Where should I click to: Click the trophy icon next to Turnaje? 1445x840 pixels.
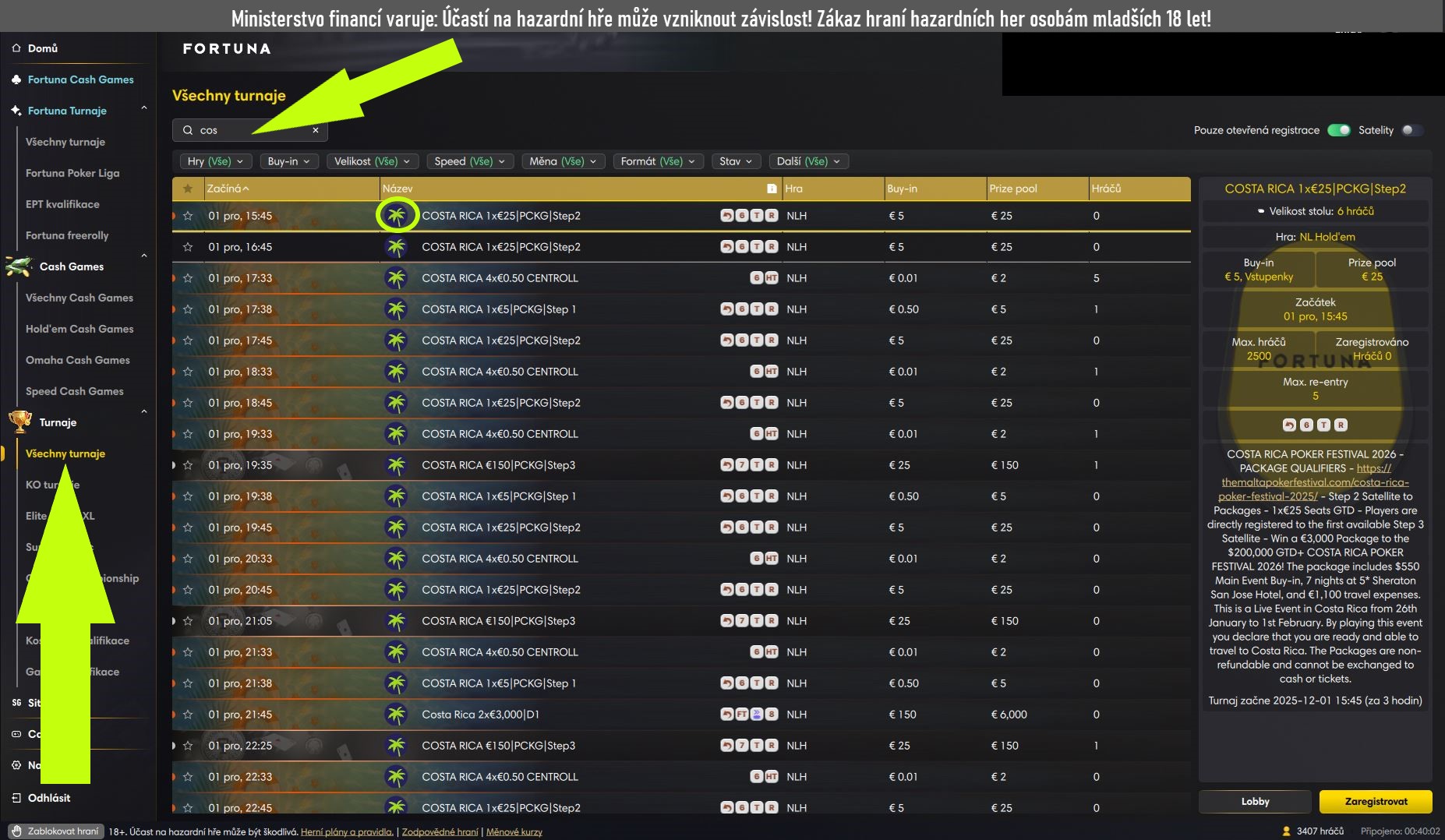20,422
